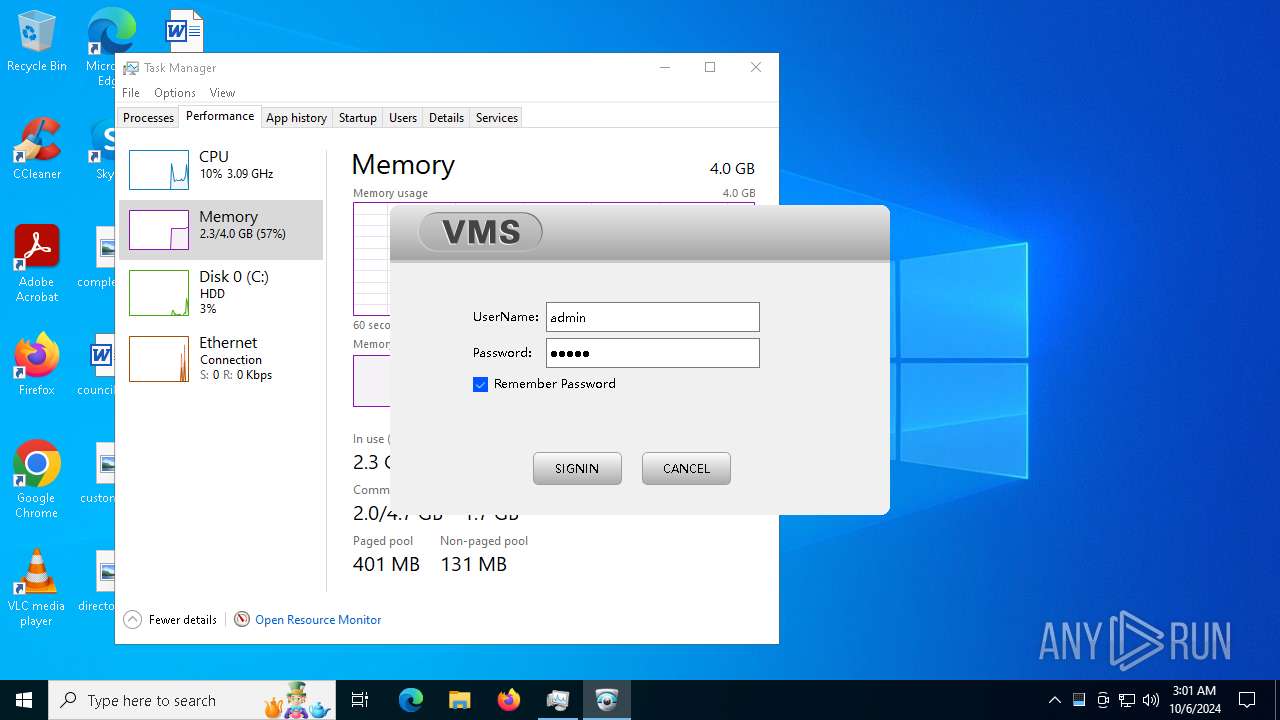
Task: Open the View menu in Task Manager
Action: (x=222, y=93)
